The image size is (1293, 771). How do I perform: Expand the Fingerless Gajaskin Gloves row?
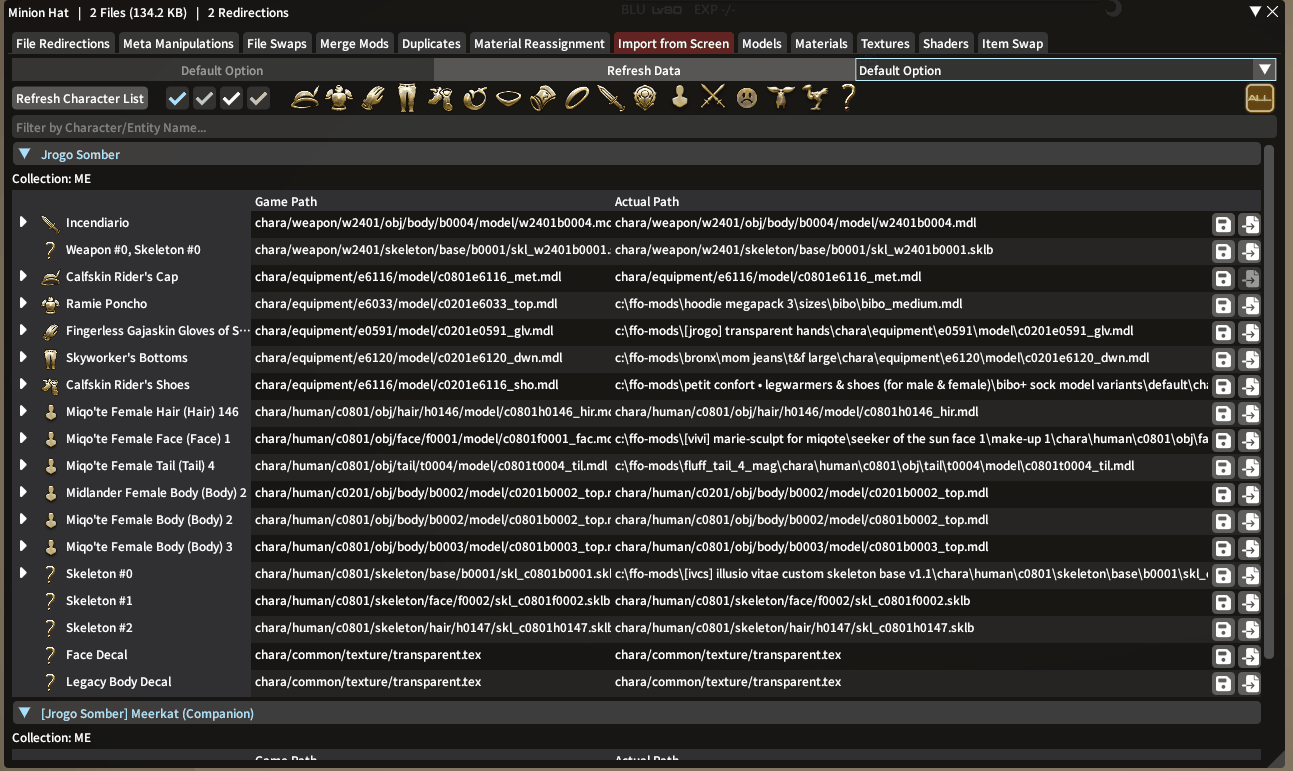[x=23, y=330]
